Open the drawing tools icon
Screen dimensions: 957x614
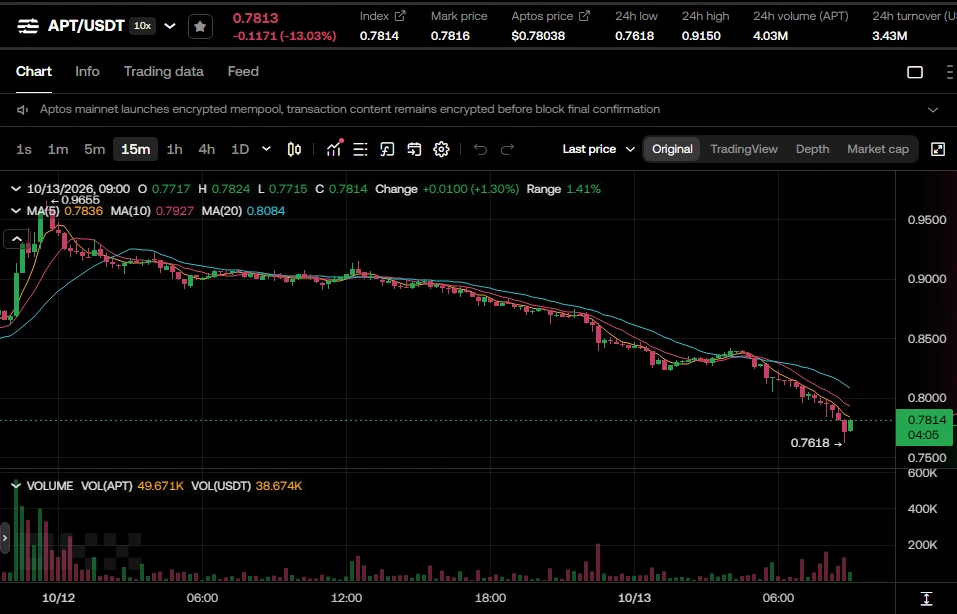(387, 149)
